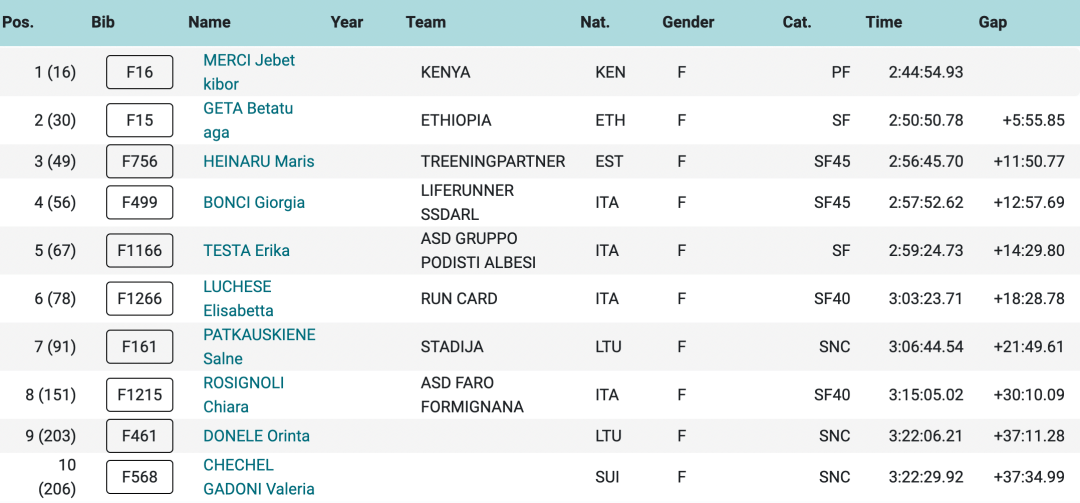The width and height of the screenshot is (1080, 503).
Task: Click the Pos. column header
Action: (18, 22)
